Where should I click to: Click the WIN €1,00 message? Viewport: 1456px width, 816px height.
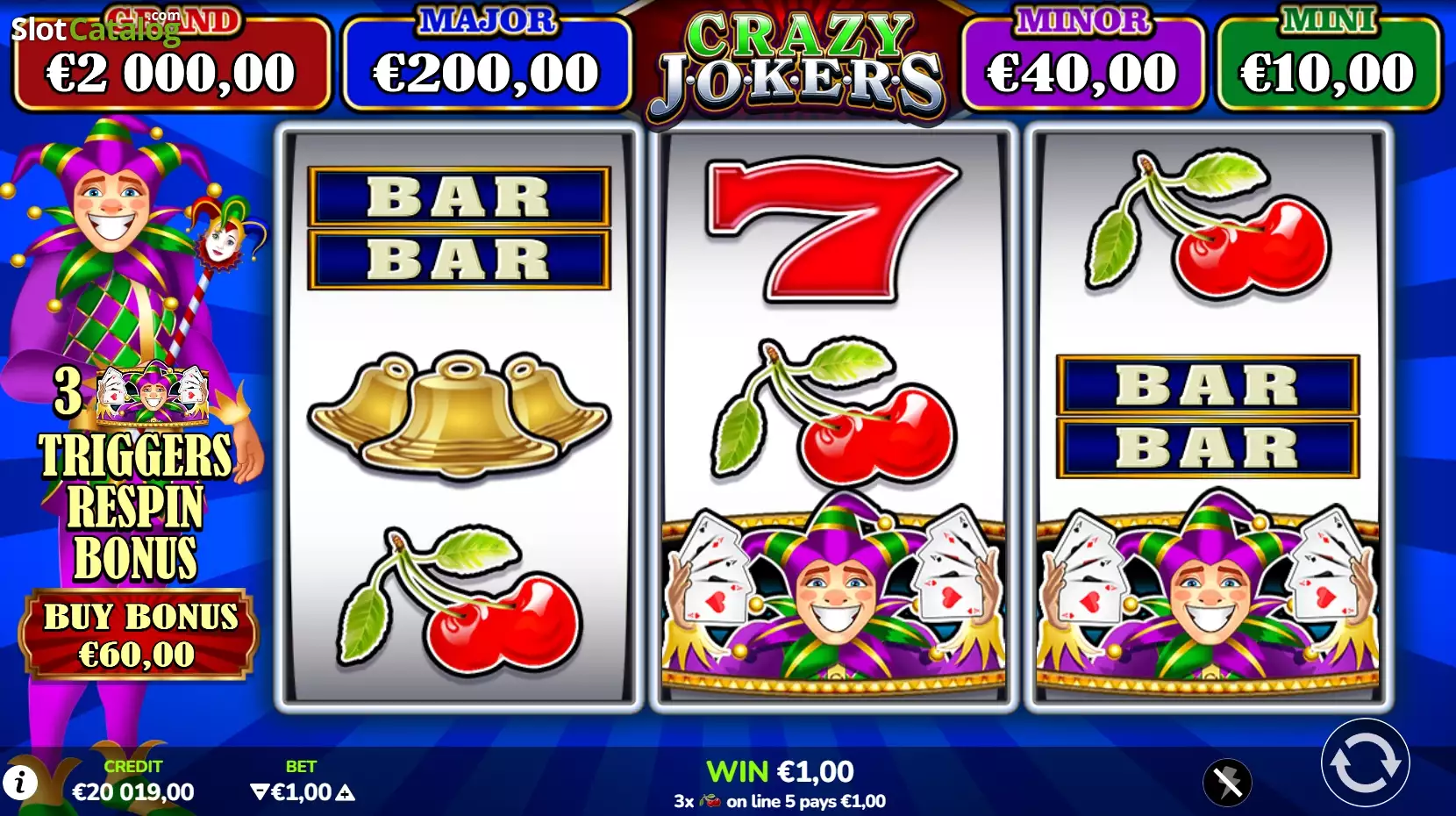(780, 772)
